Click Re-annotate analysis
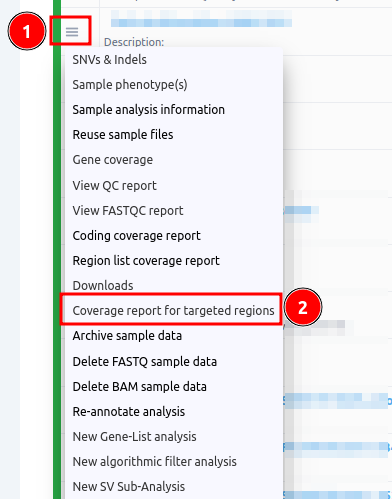The width and height of the screenshot is (392, 499). click(x=128, y=412)
